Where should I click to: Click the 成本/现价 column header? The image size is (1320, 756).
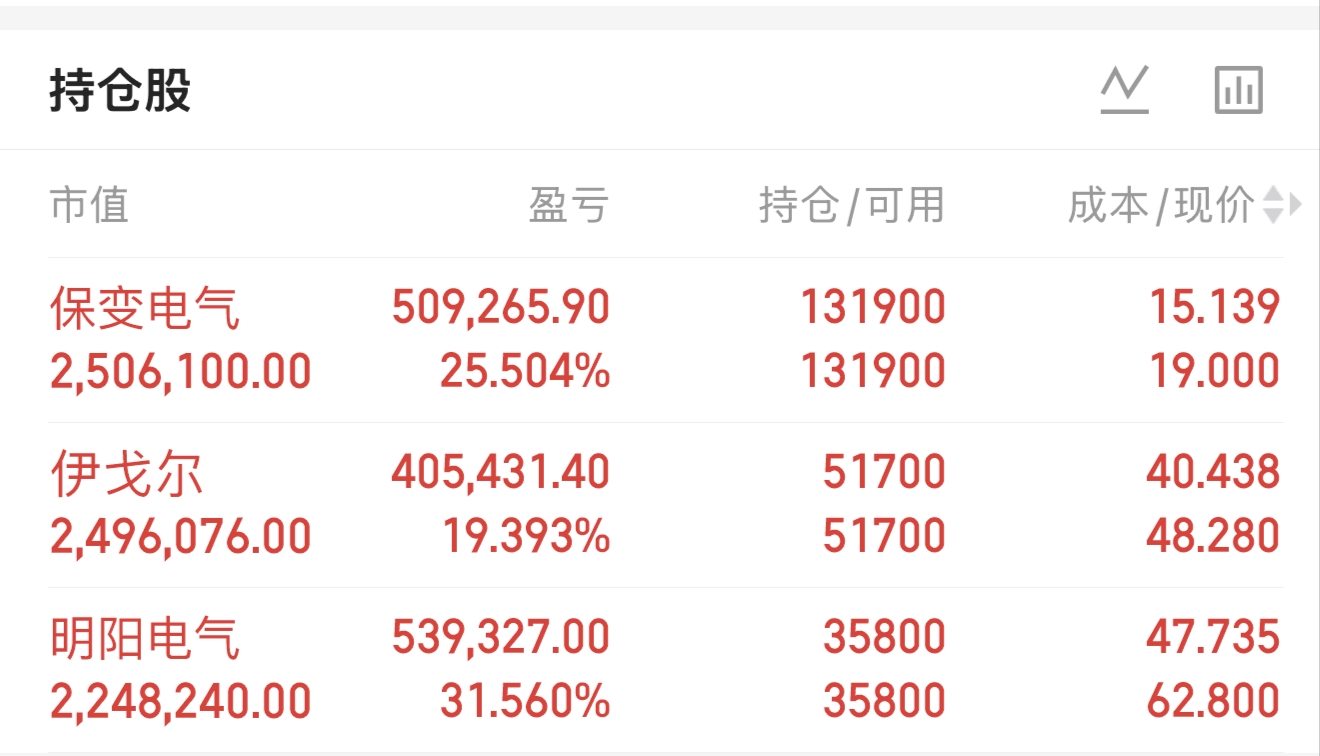click(x=1160, y=205)
